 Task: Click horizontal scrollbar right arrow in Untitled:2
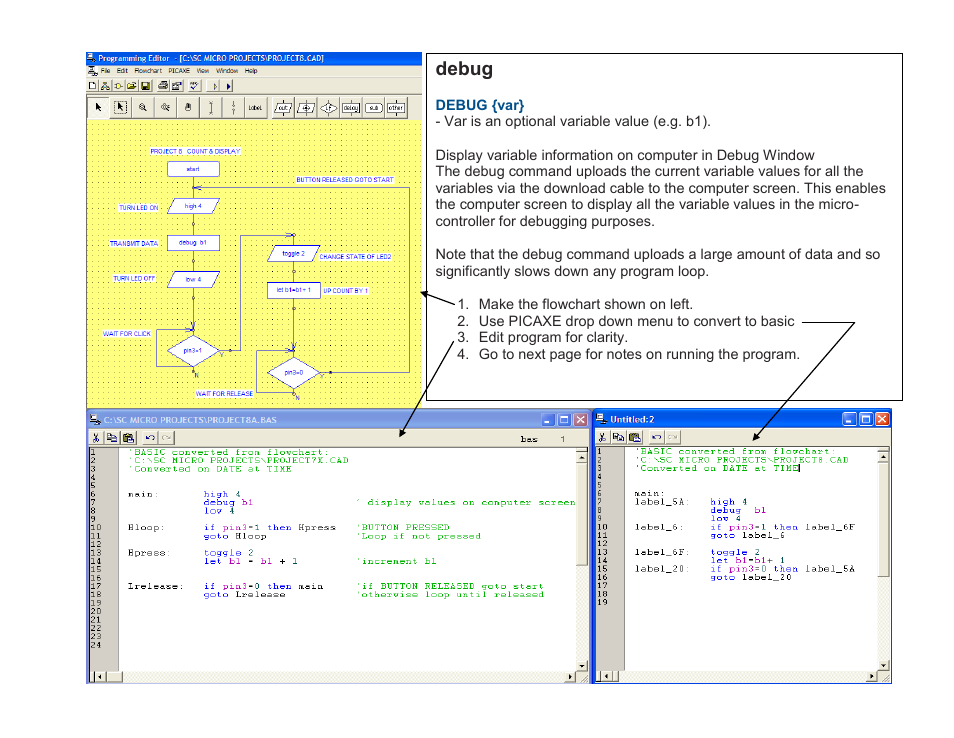point(872,677)
